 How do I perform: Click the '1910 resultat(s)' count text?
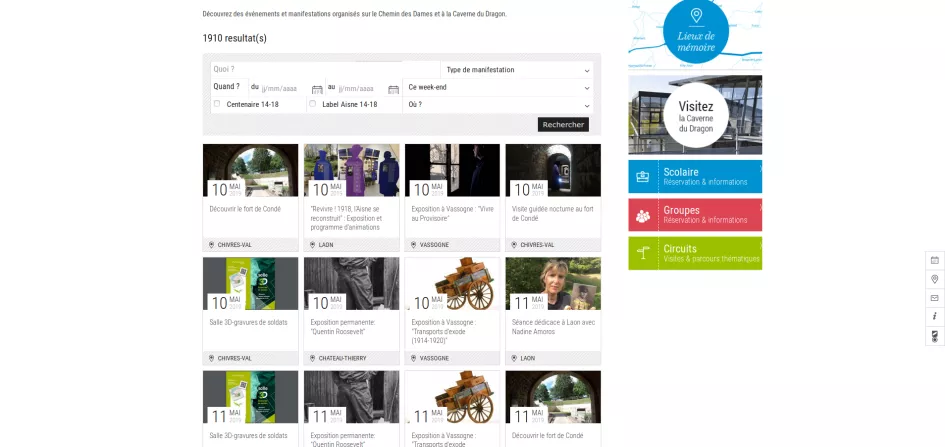coord(234,39)
